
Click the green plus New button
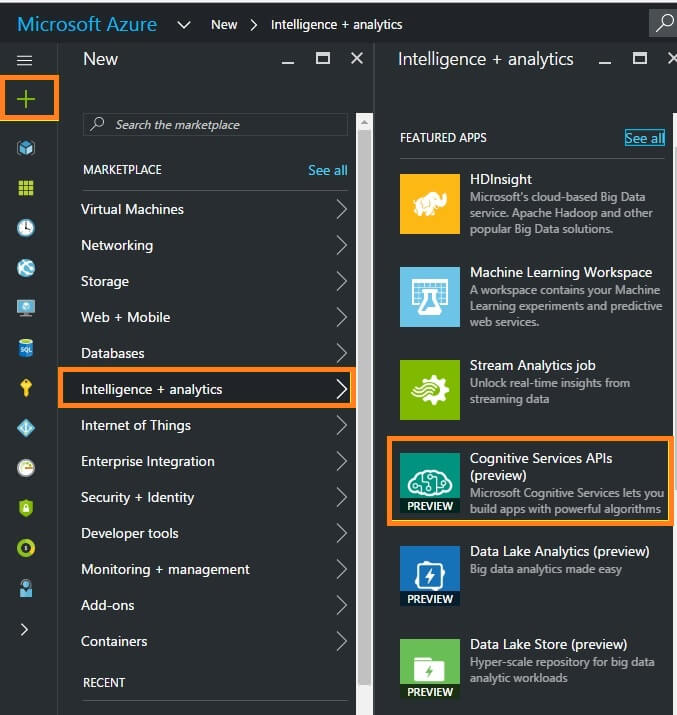[x=26, y=99]
